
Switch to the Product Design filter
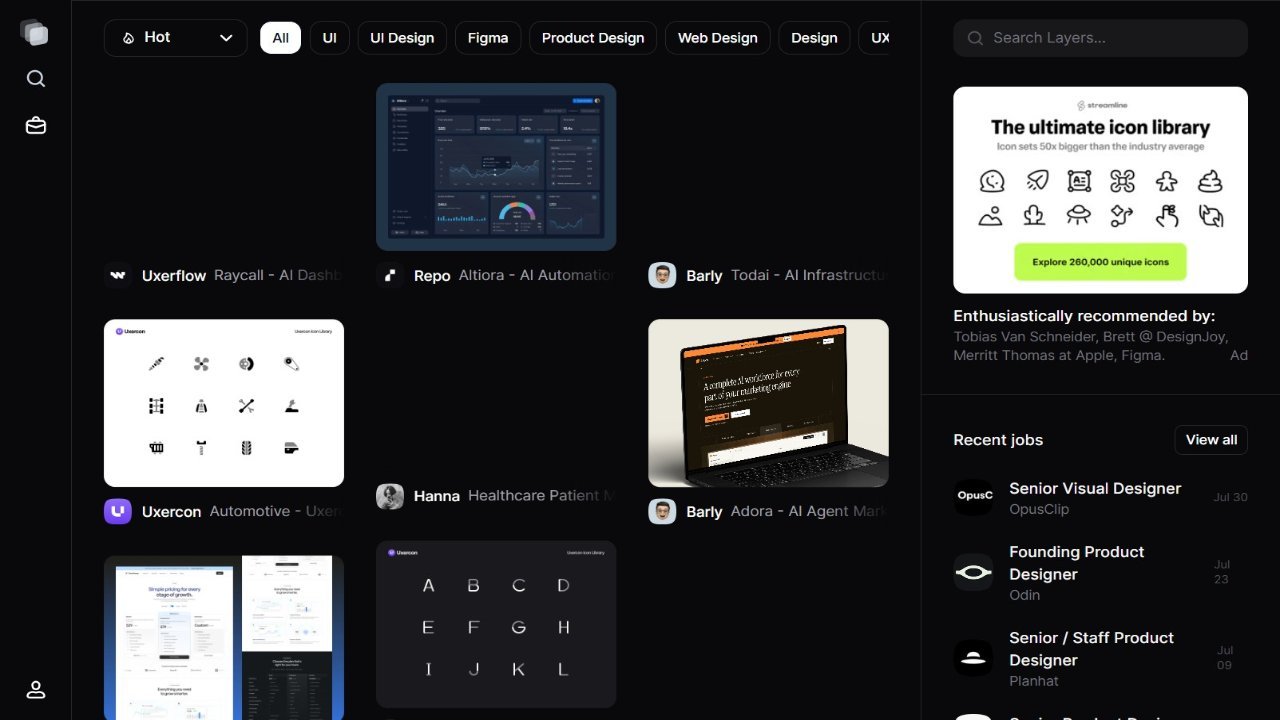pos(593,38)
